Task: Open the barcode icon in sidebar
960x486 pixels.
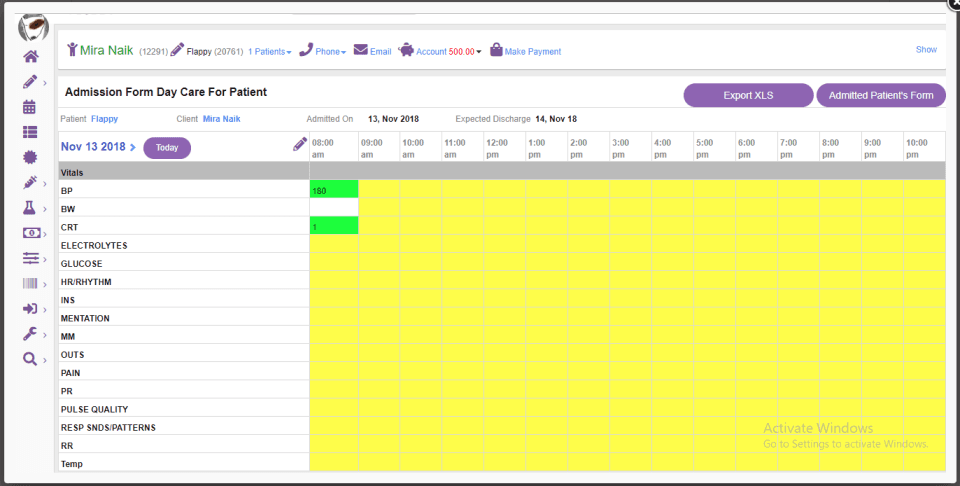Action: click(29, 283)
